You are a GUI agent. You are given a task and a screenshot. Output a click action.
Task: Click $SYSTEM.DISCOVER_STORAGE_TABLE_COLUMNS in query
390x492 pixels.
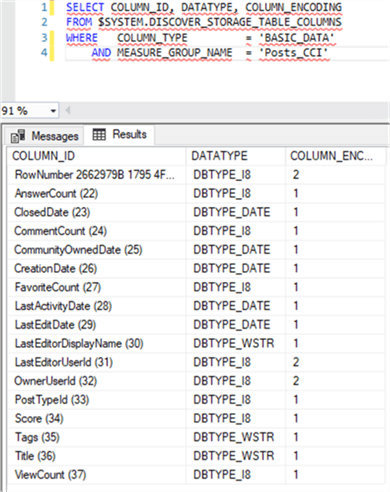(220, 22)
